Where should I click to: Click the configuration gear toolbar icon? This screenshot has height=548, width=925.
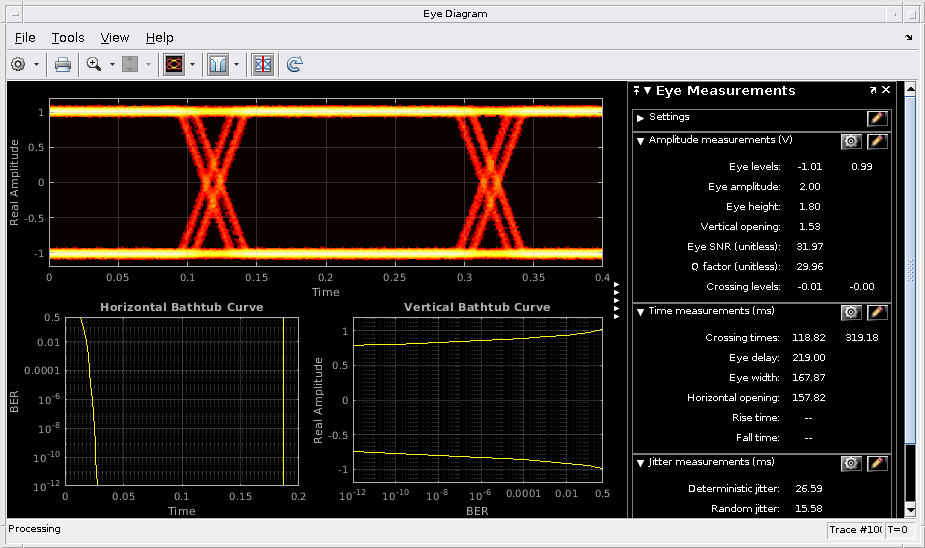click(x=18, y=64)
